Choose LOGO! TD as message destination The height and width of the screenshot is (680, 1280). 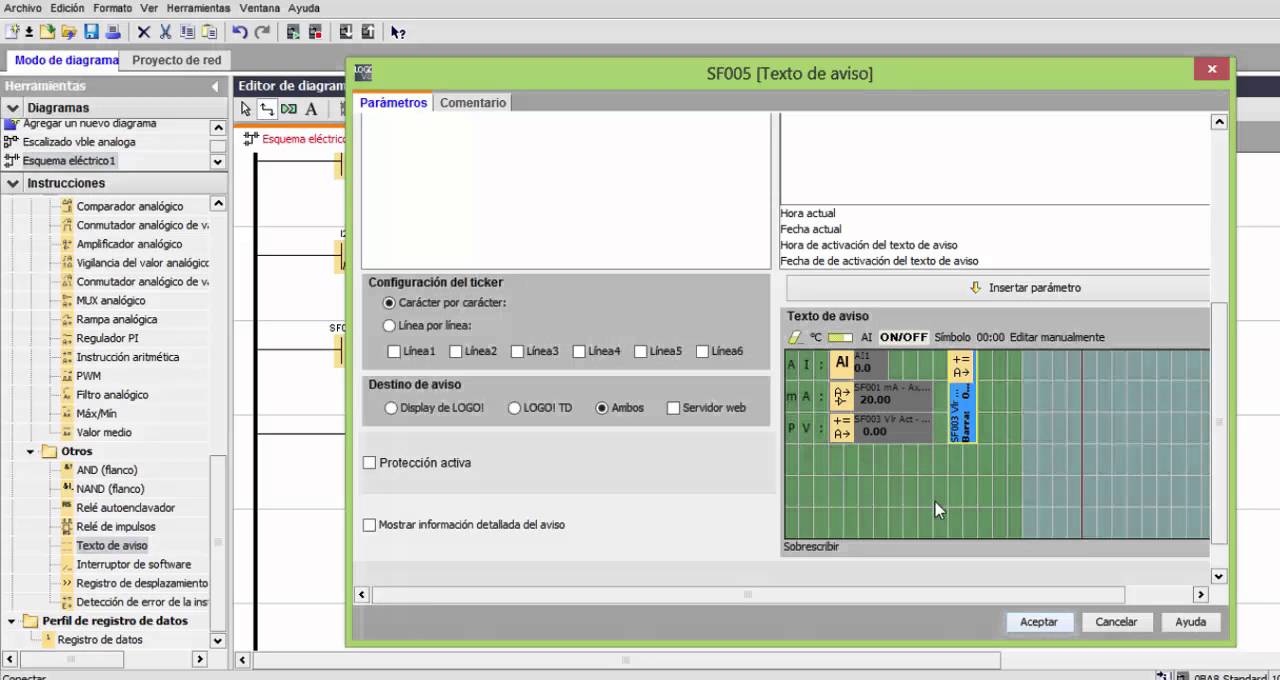click(514, 408)
